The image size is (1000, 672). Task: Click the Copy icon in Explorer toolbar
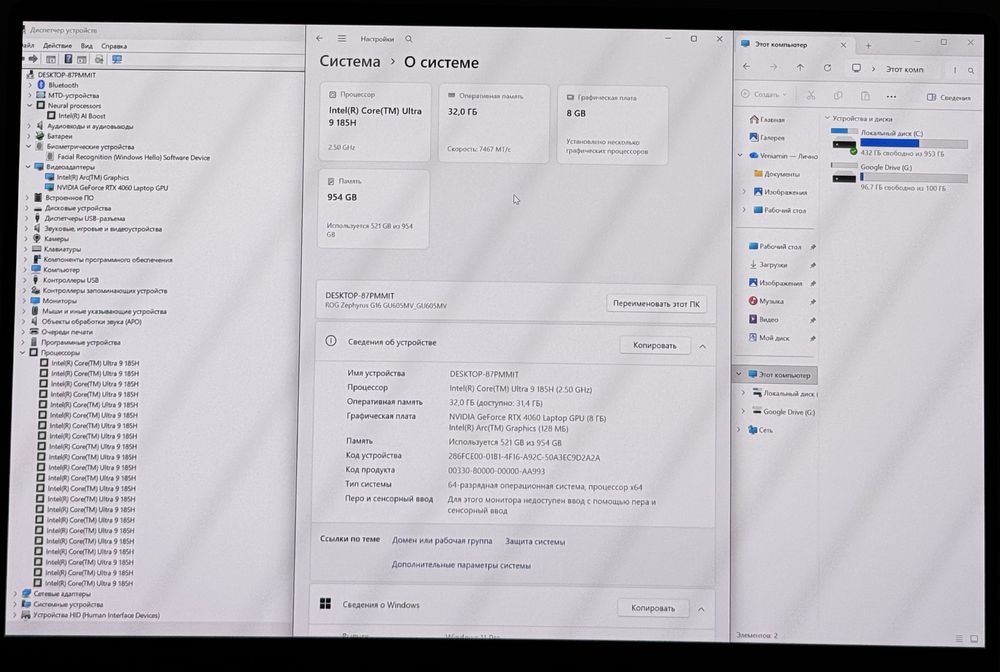point(838,96)
